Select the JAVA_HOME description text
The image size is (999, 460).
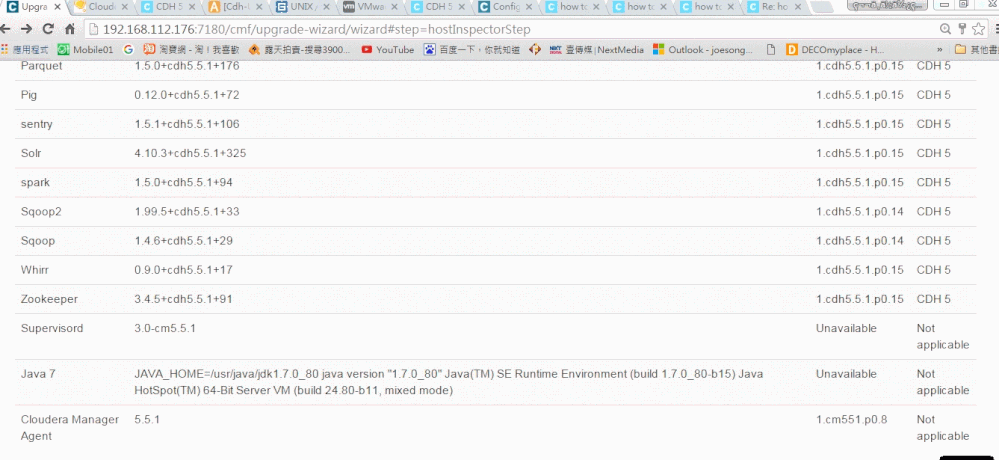(x=449, y=382)
